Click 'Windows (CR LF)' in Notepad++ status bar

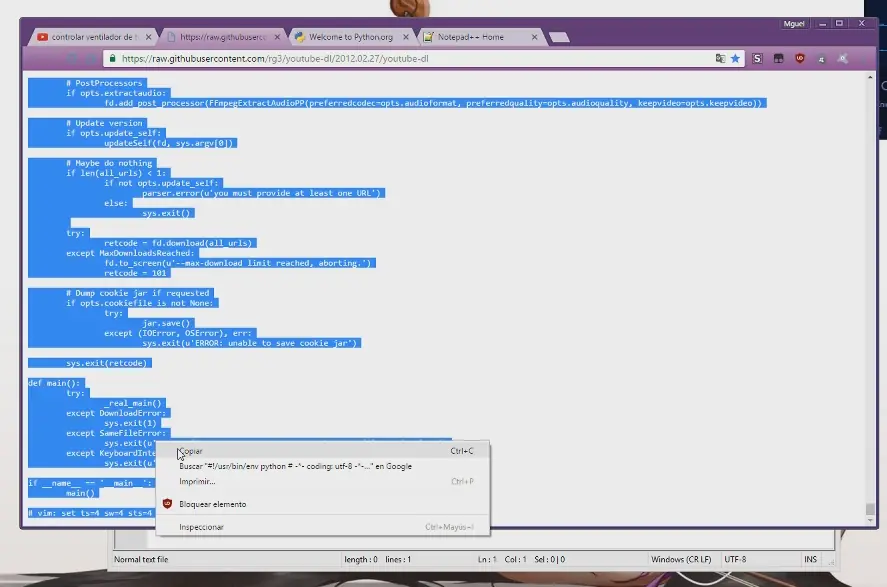[x=681, y=559]
